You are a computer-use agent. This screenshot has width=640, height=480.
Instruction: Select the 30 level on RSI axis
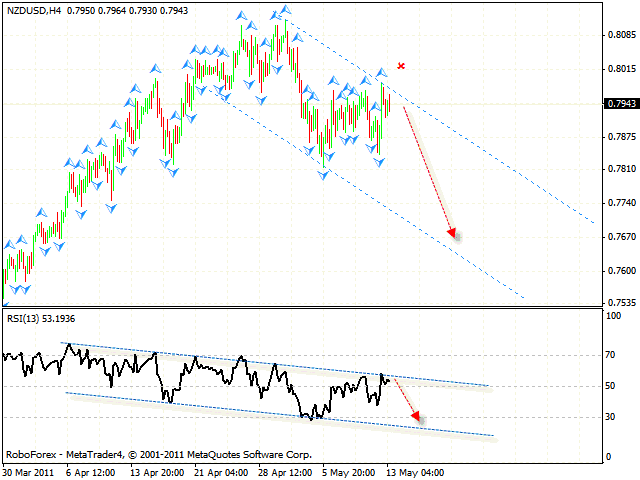coord(612,416)
